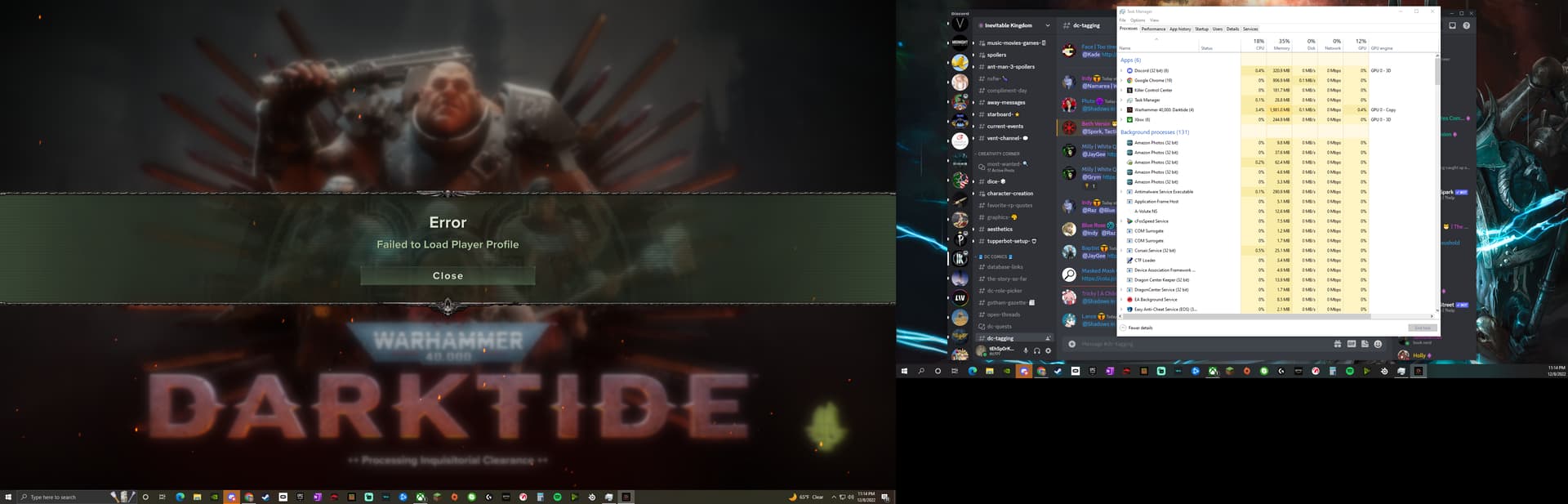
Task: Open the Details tab in Task Manager
Action: tap(1232, 29)
